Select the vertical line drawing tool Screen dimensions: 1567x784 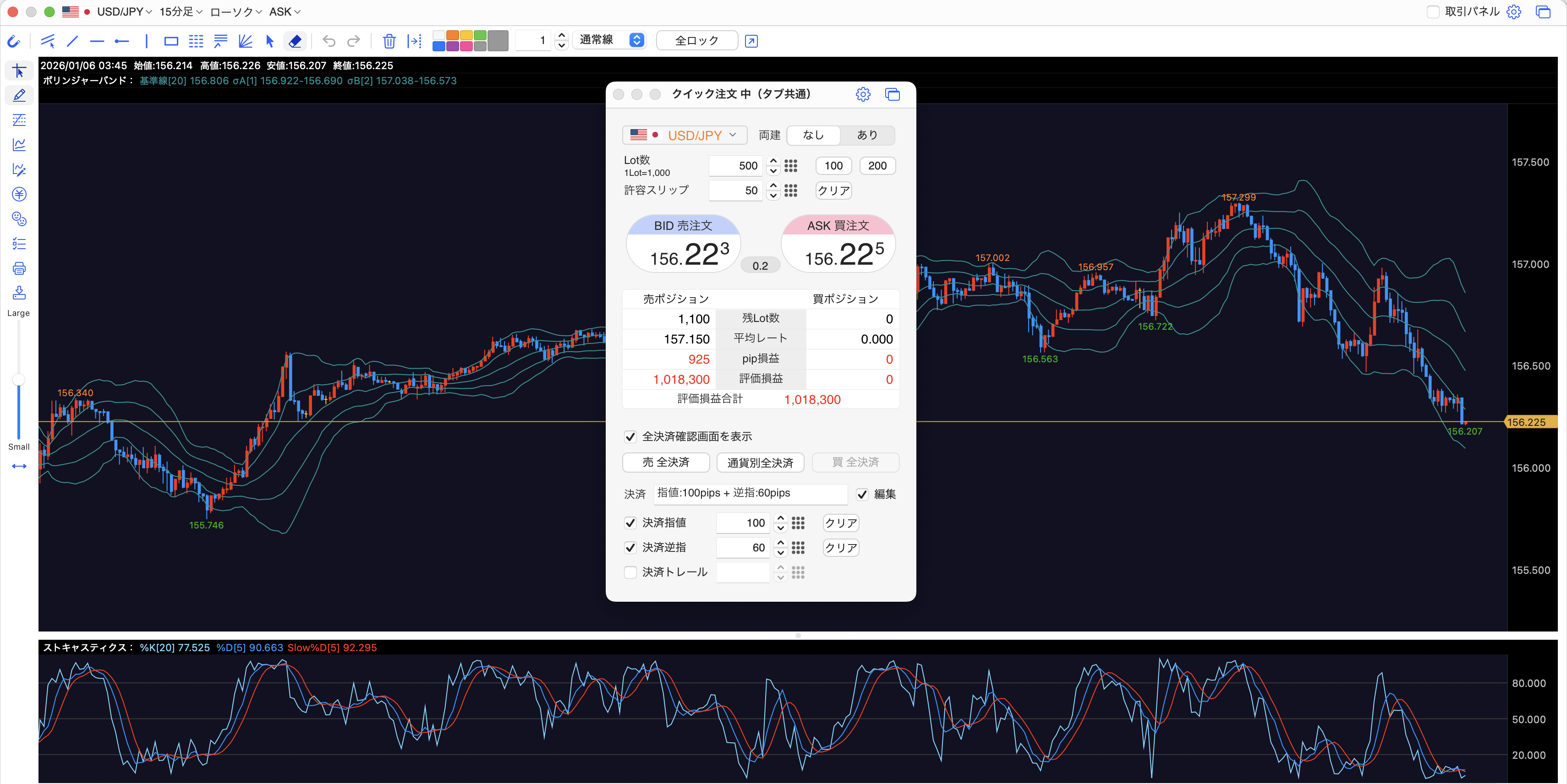[x=147, y=41]
